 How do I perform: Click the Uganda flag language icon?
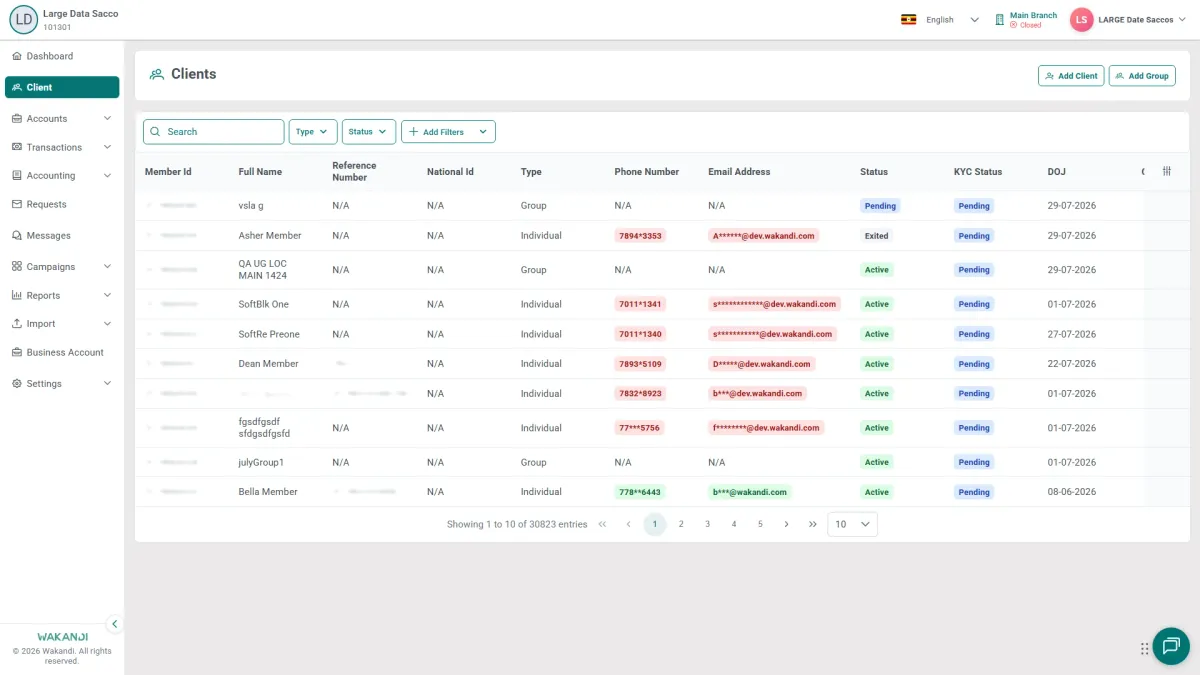click(909, 19)
